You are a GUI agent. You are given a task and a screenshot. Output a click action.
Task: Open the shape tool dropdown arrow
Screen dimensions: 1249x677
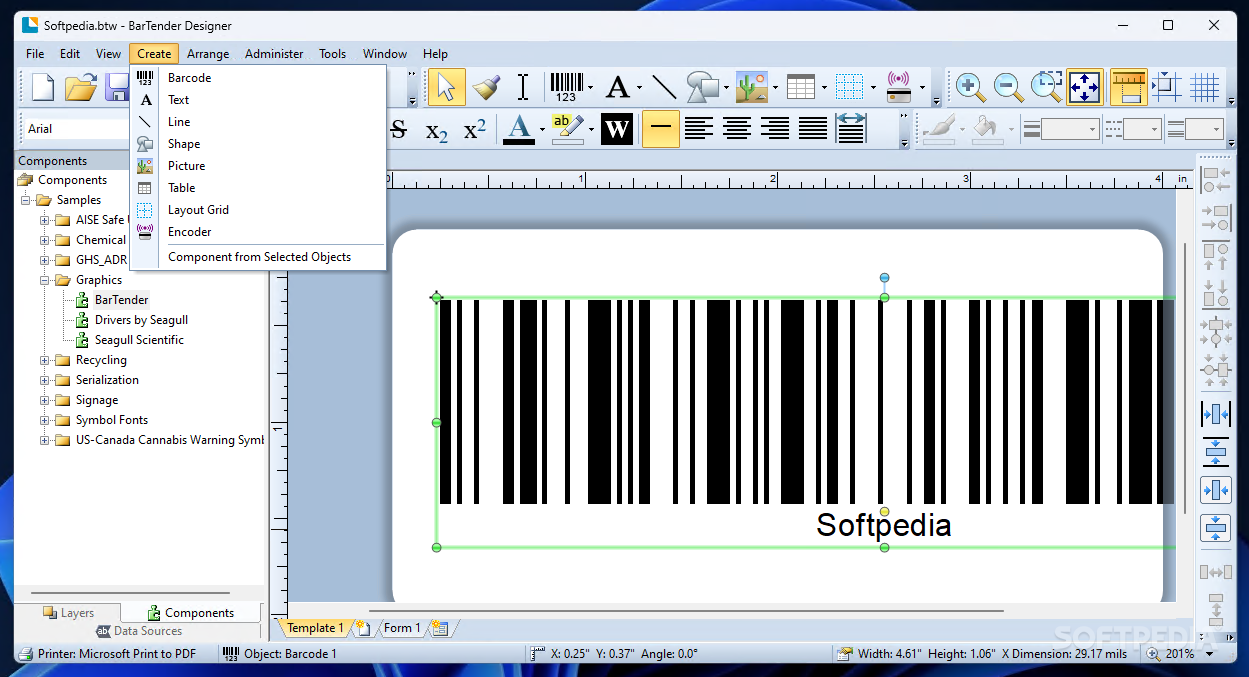pos(727,88)
